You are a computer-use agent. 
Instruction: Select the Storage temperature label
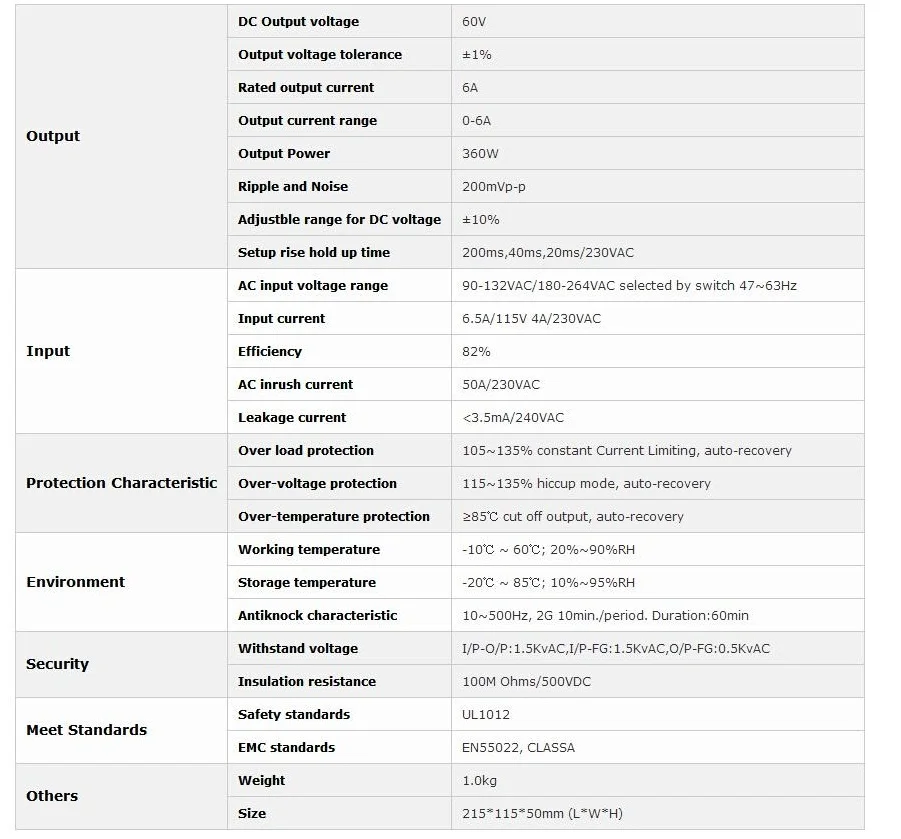[307, 583]
